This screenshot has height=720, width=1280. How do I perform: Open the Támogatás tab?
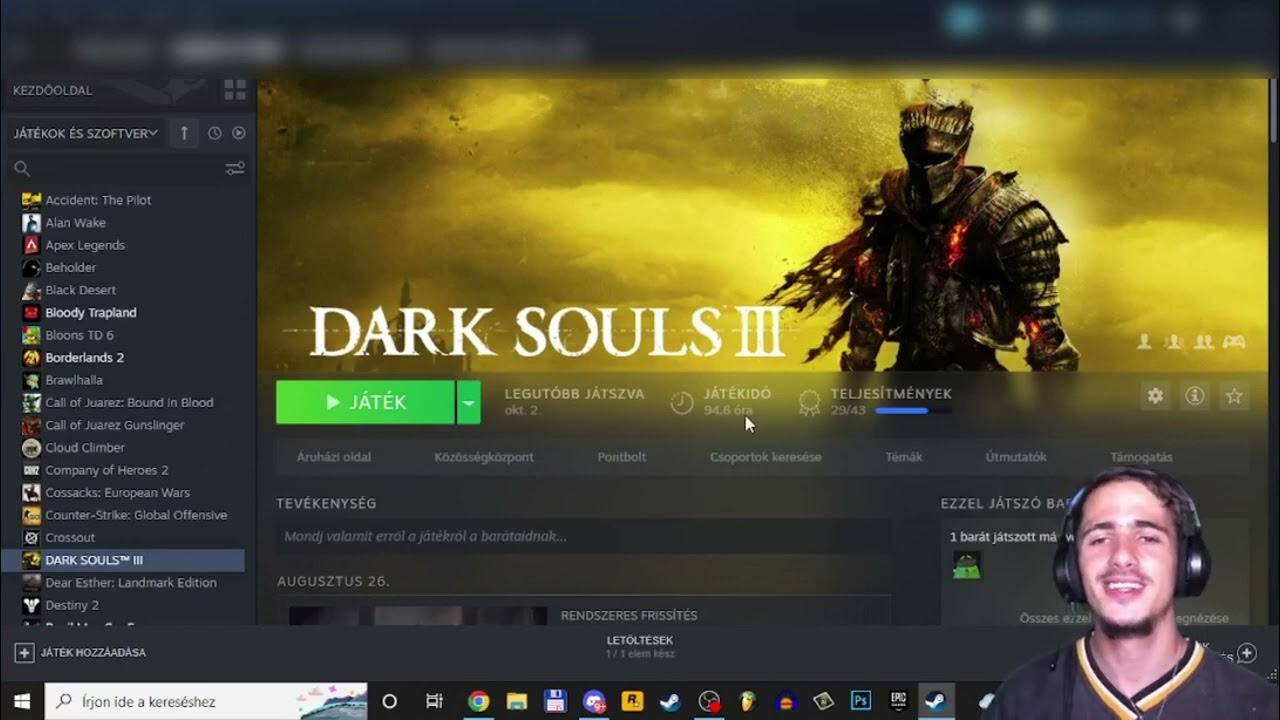[1142, 457]
